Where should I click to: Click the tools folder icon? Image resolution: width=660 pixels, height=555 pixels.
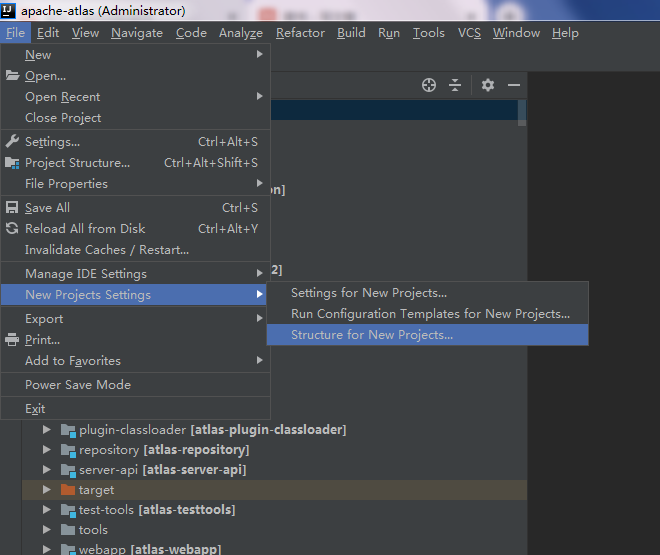click(68, 530)
